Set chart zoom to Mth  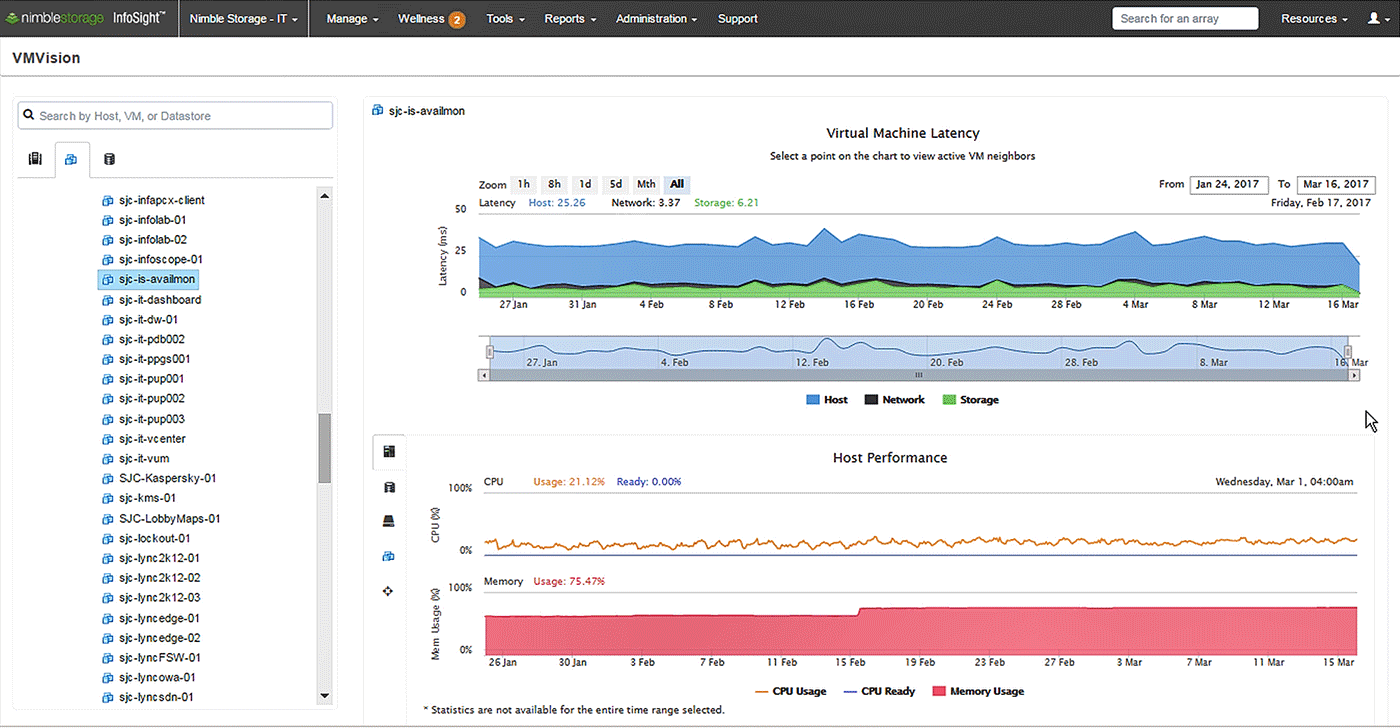coord(646,184)
